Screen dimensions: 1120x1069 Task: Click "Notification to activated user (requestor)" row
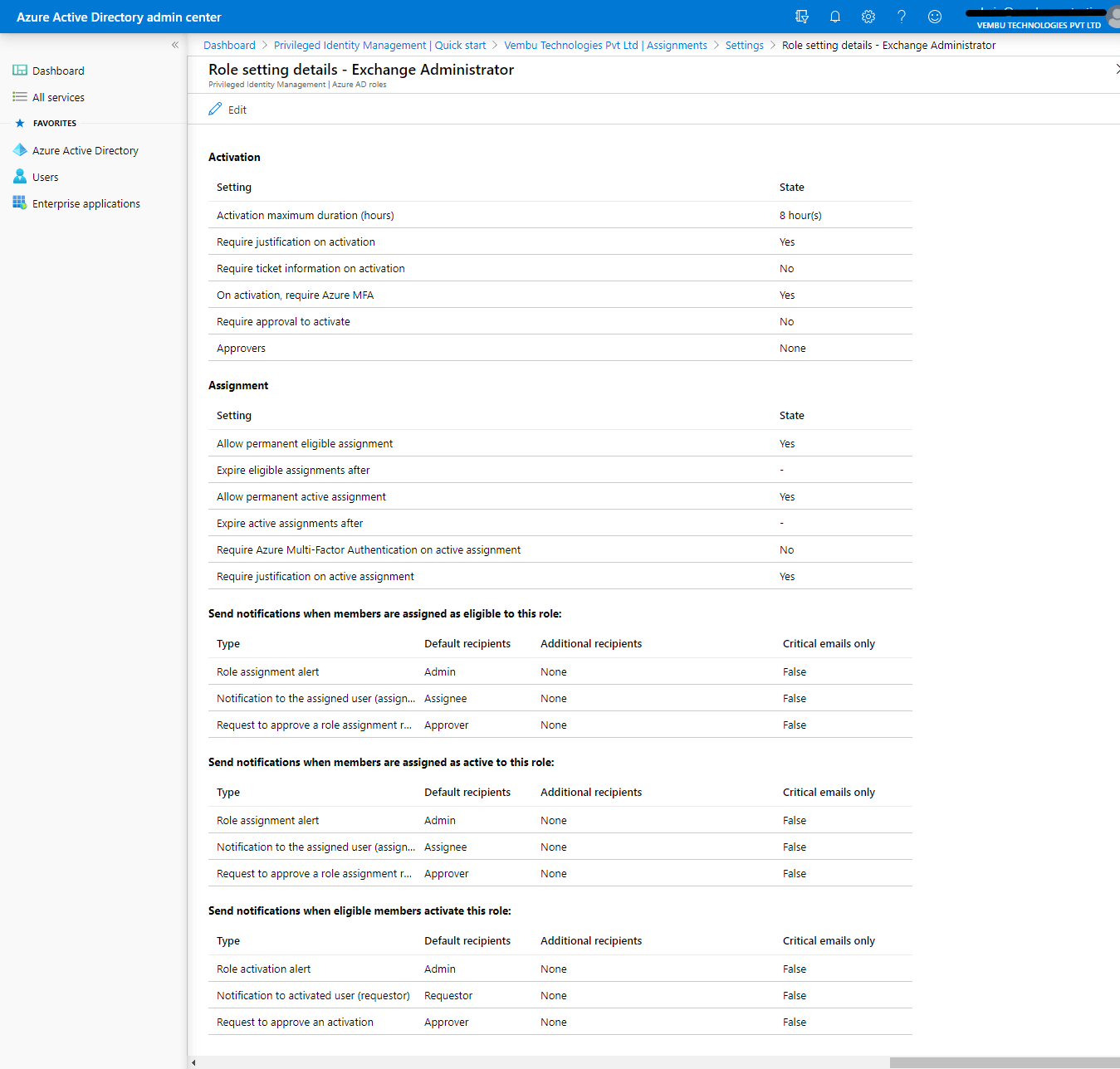pos(560,995)
